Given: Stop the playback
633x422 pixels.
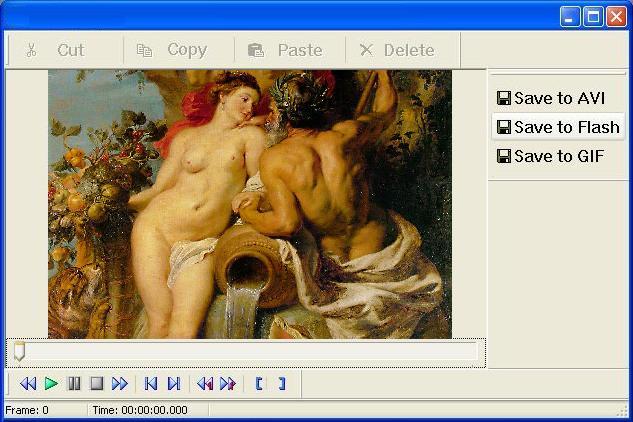Looking at the screenshot, I should pyautogui.click(x=96, y=383).
